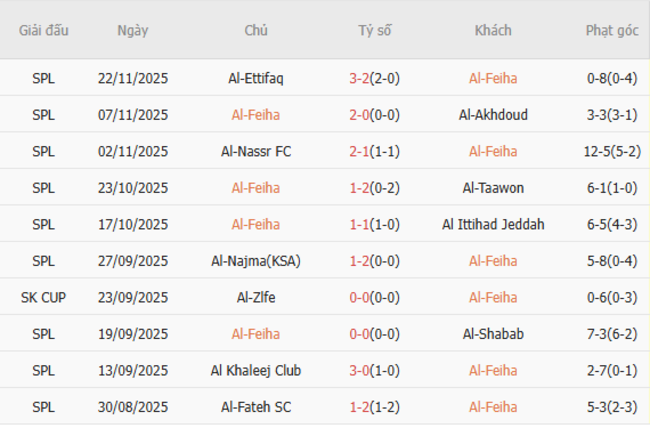Select the Al-Nassr FC team name
This screenshot has height=428, width=650.
256,151
